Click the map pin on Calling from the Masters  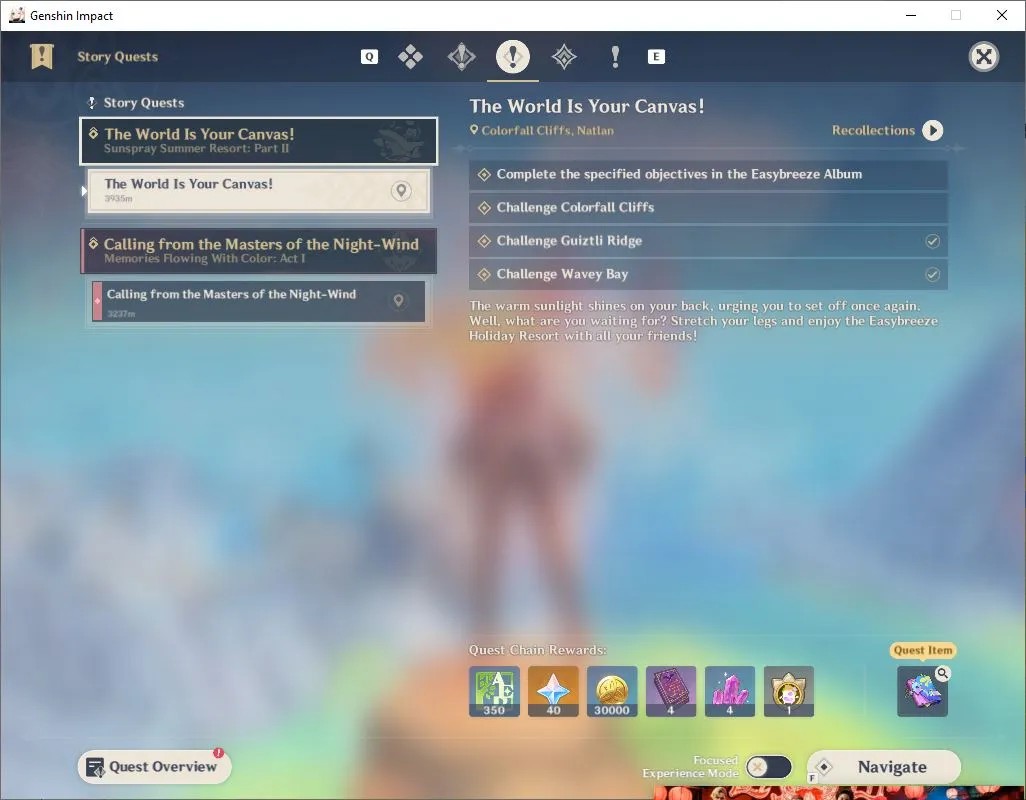coord(398,301)
